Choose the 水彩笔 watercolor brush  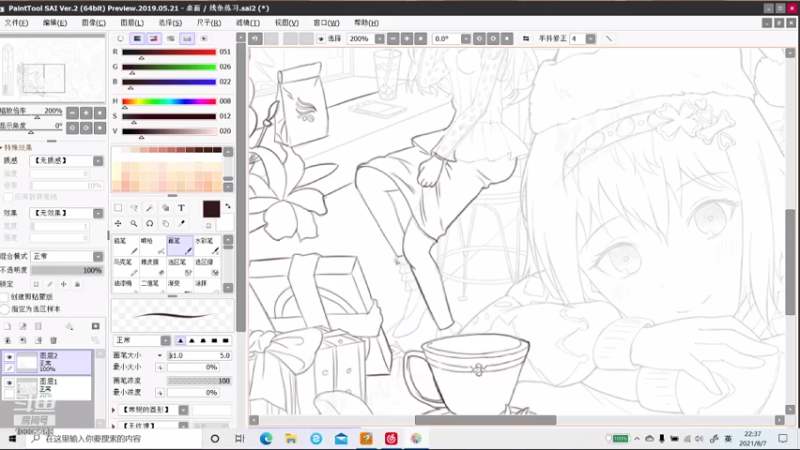tap(207, 245)
